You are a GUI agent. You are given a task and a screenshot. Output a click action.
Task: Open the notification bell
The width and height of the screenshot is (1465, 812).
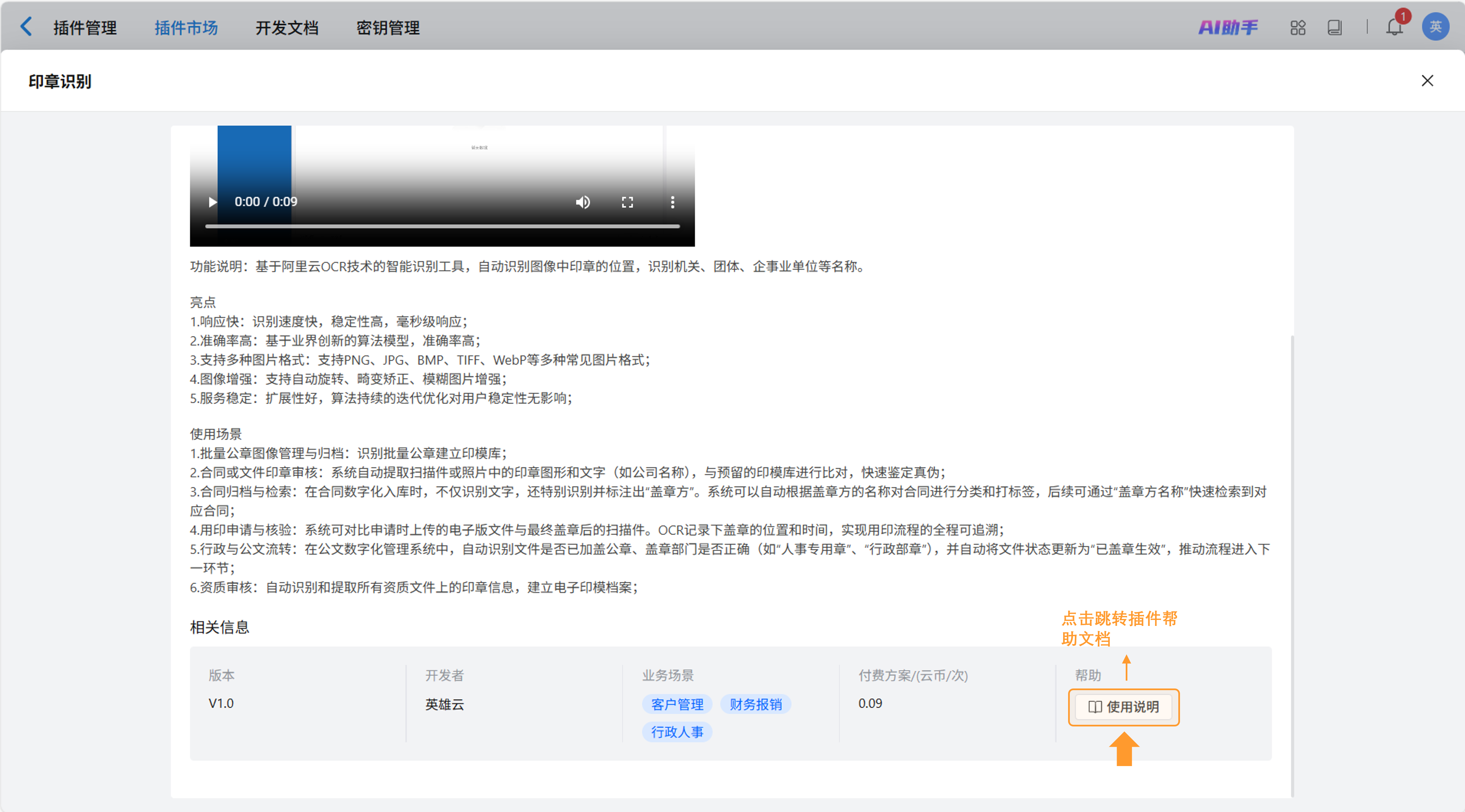point(1394,27)
